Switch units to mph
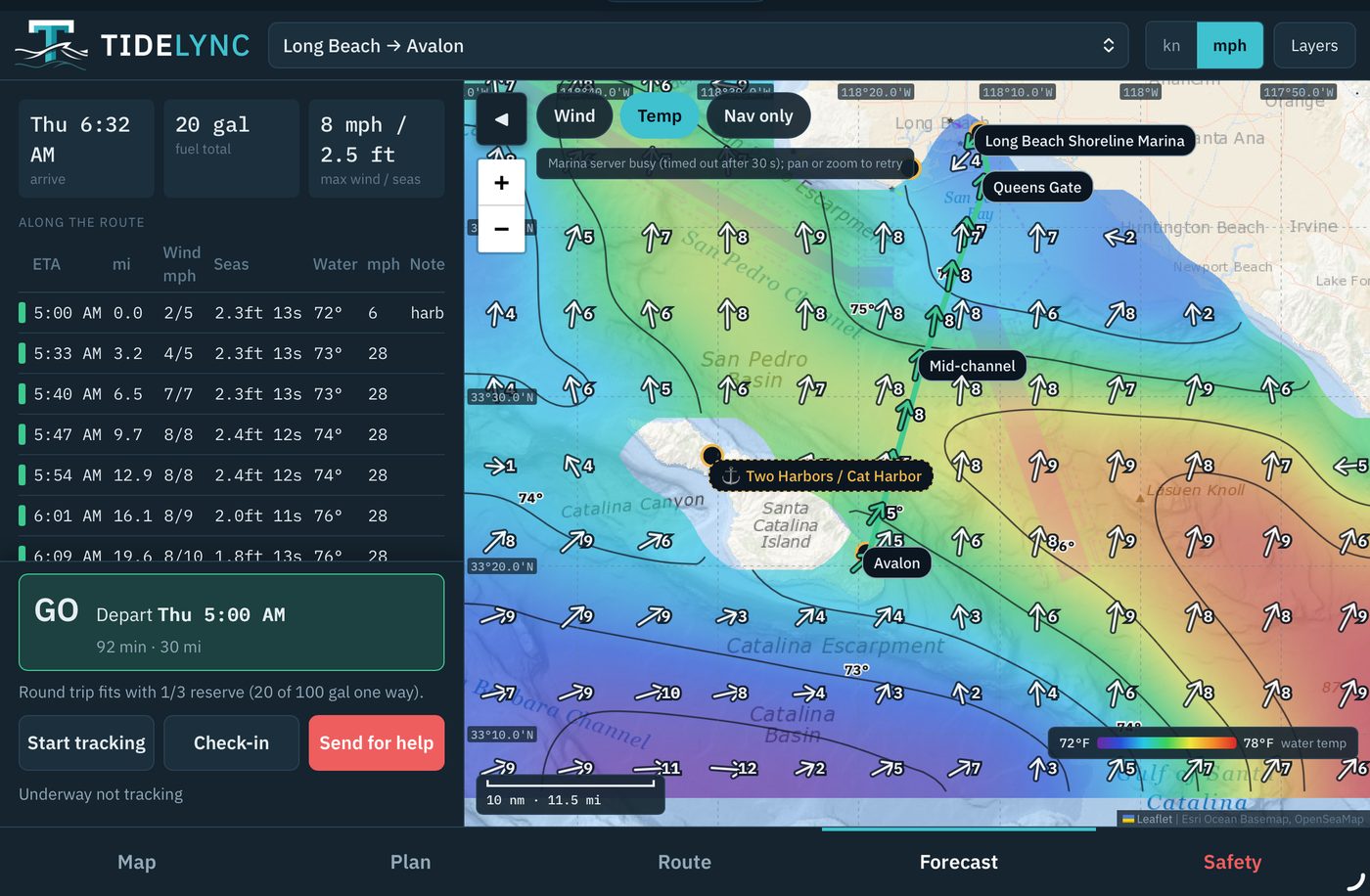Image resolution: width=1370 pixels, height=896 pixels. point(1229,46)
